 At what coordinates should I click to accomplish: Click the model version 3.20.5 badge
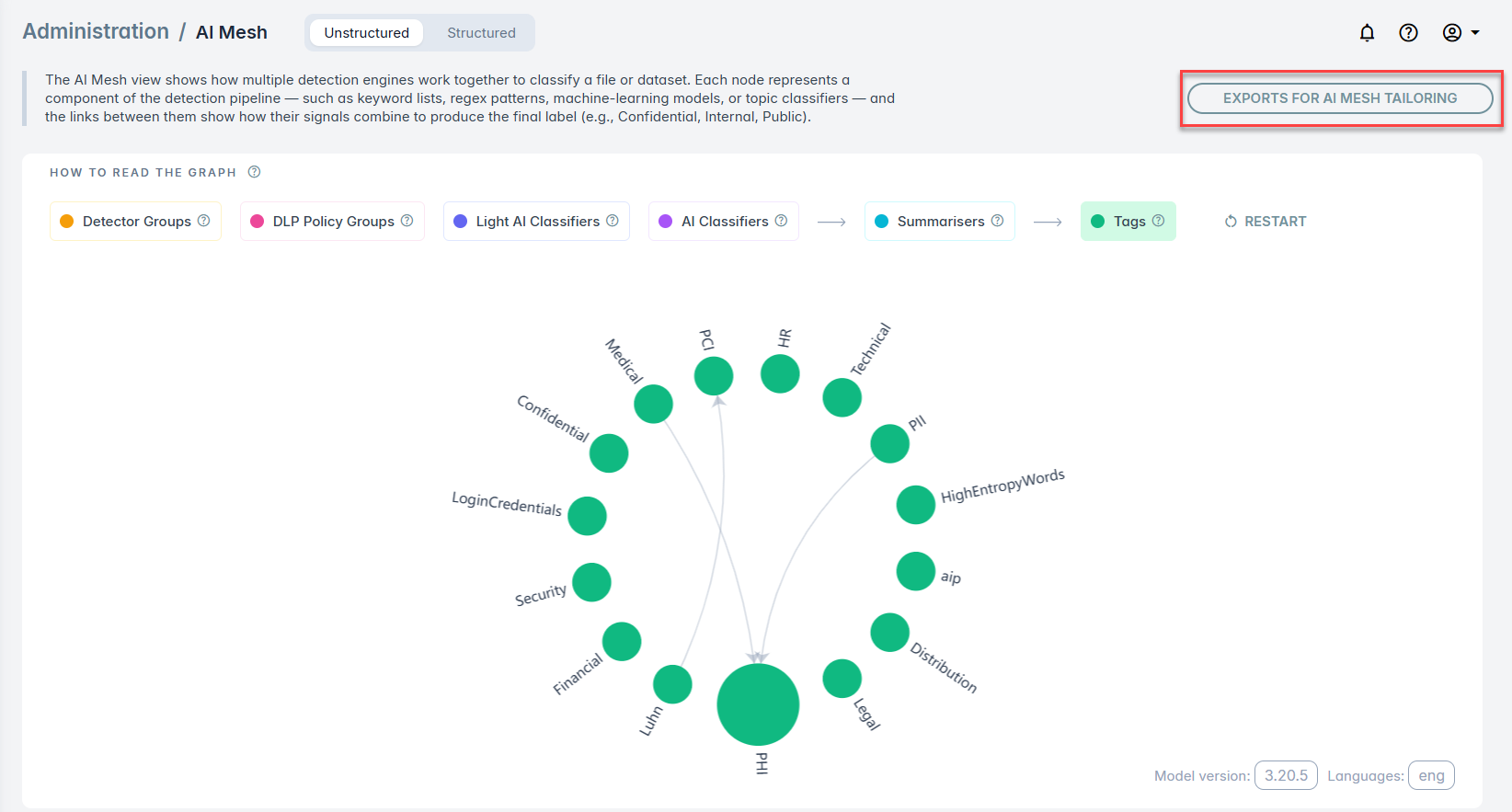pos(1285,775)
